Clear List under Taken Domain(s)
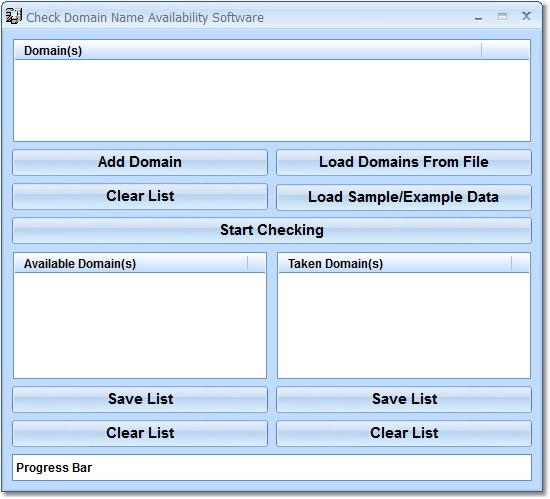 [x=404, y=433]
